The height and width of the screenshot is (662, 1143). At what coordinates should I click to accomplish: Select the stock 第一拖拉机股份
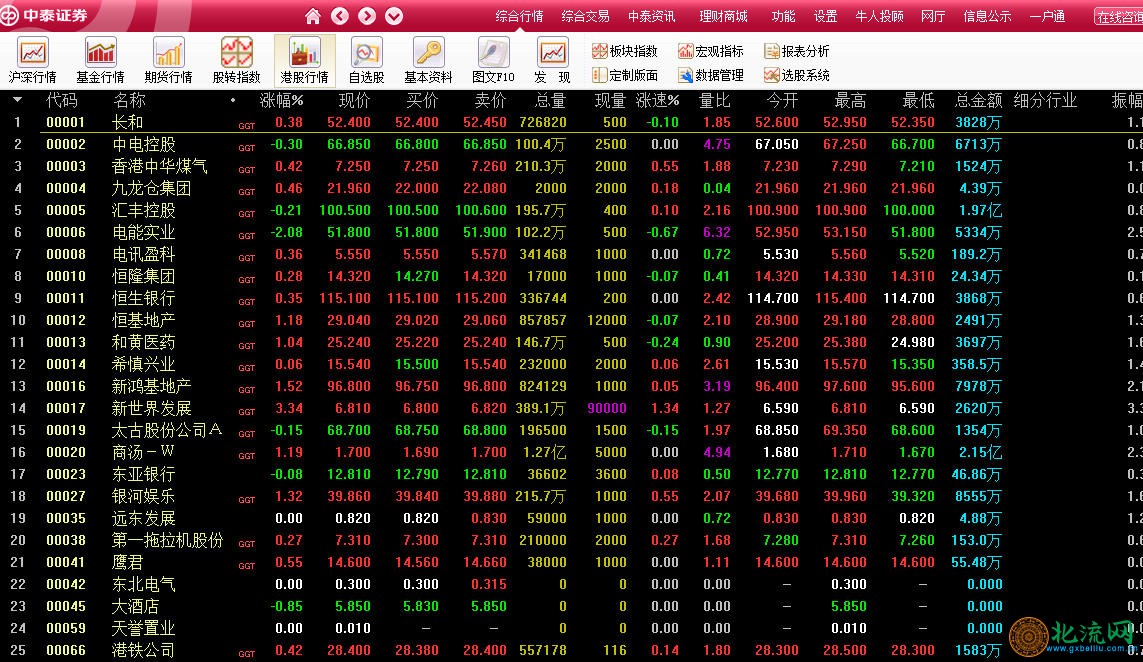pyautogui.click(x=168, y=540)
